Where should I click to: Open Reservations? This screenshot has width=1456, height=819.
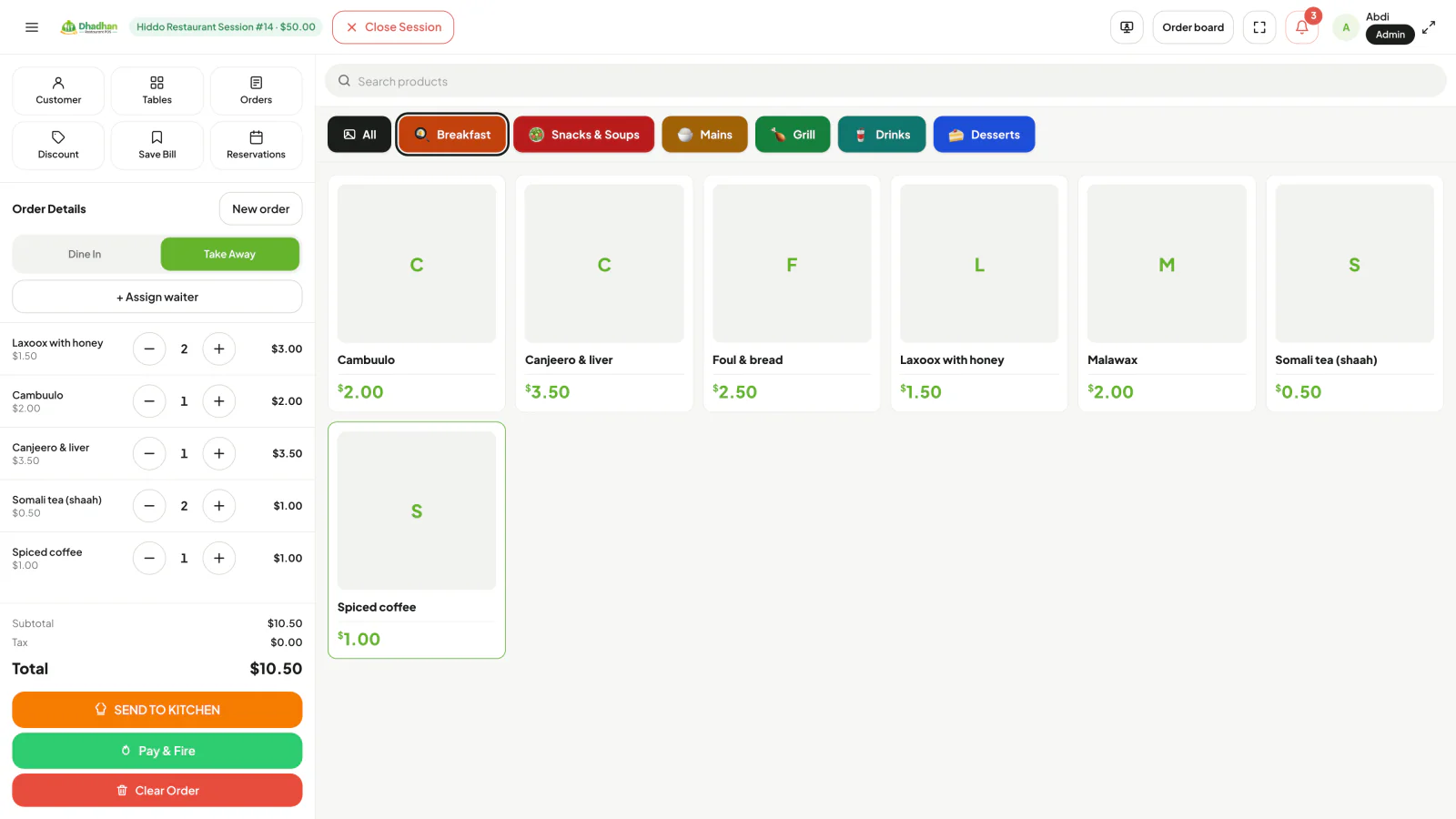click(x=257, y=146)
